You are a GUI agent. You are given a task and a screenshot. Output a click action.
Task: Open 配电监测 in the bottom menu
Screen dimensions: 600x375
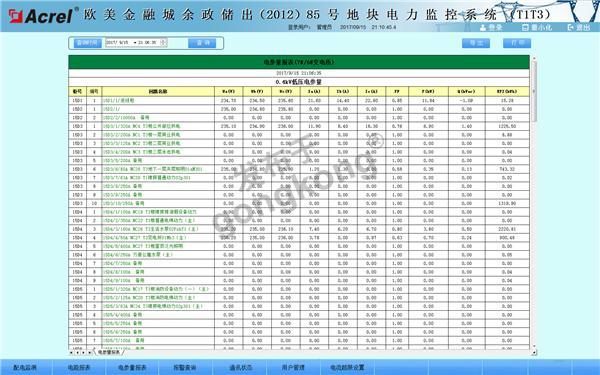pos(25,367)
